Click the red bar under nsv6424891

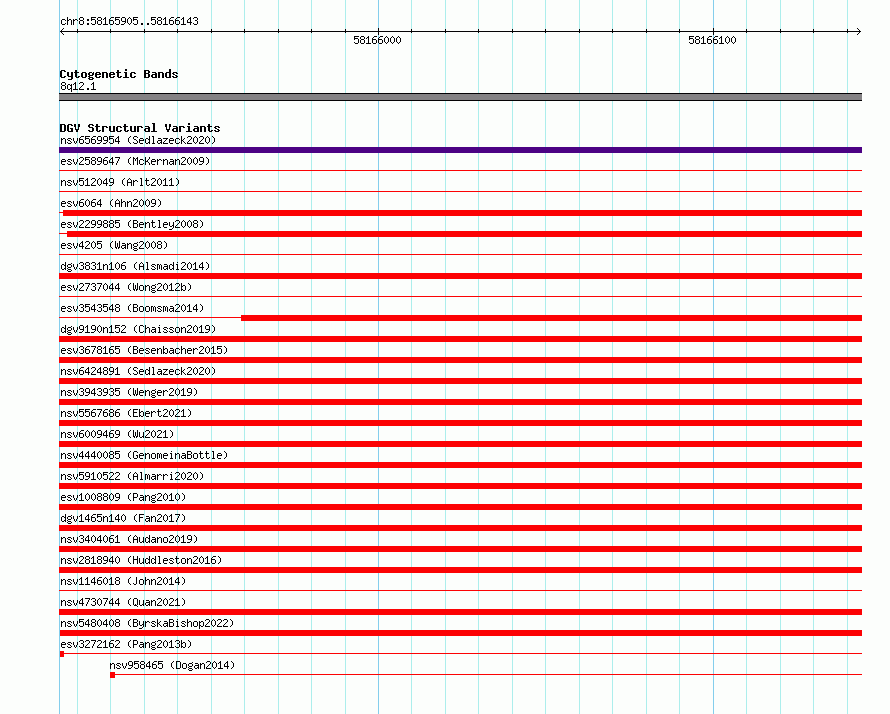pos(460,381)
